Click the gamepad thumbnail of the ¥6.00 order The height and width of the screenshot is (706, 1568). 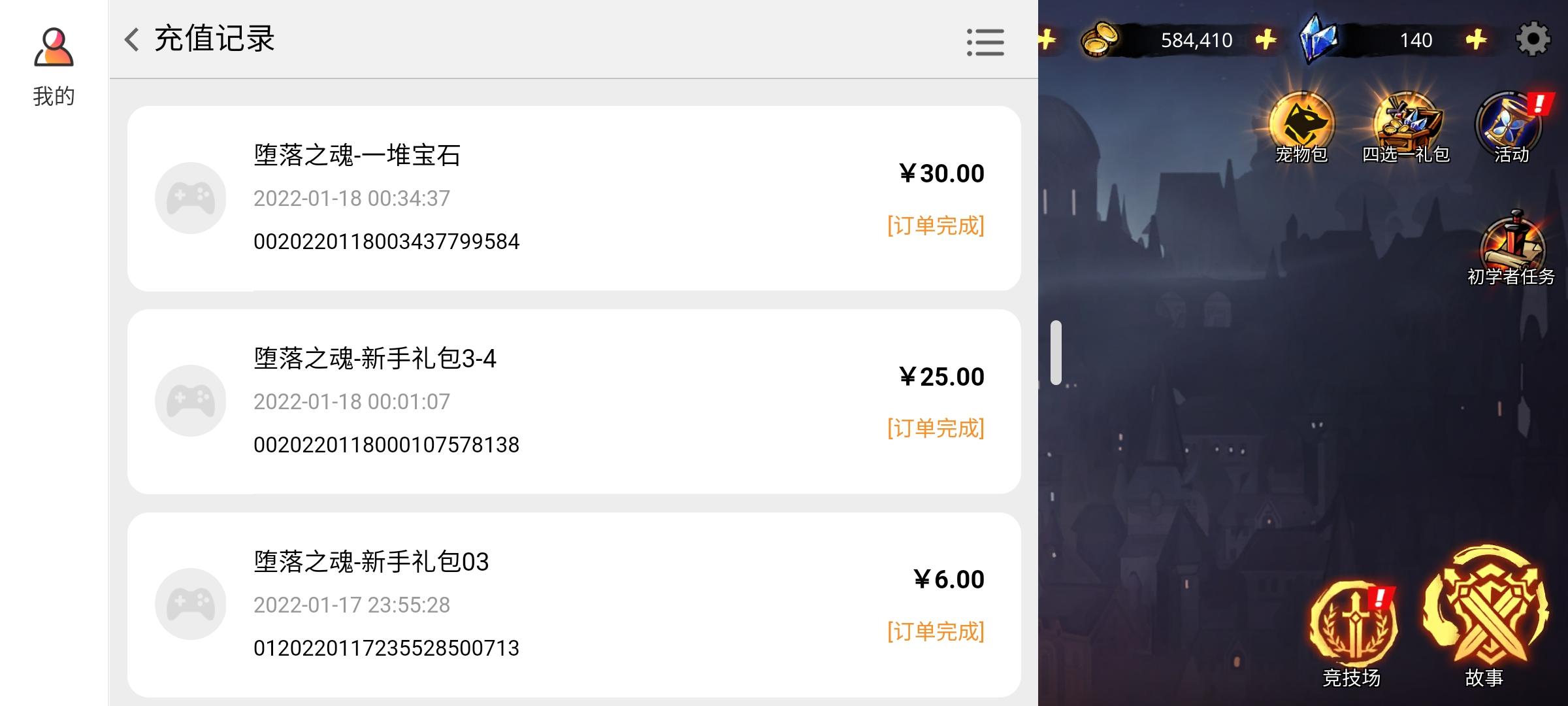coord(190,604)
